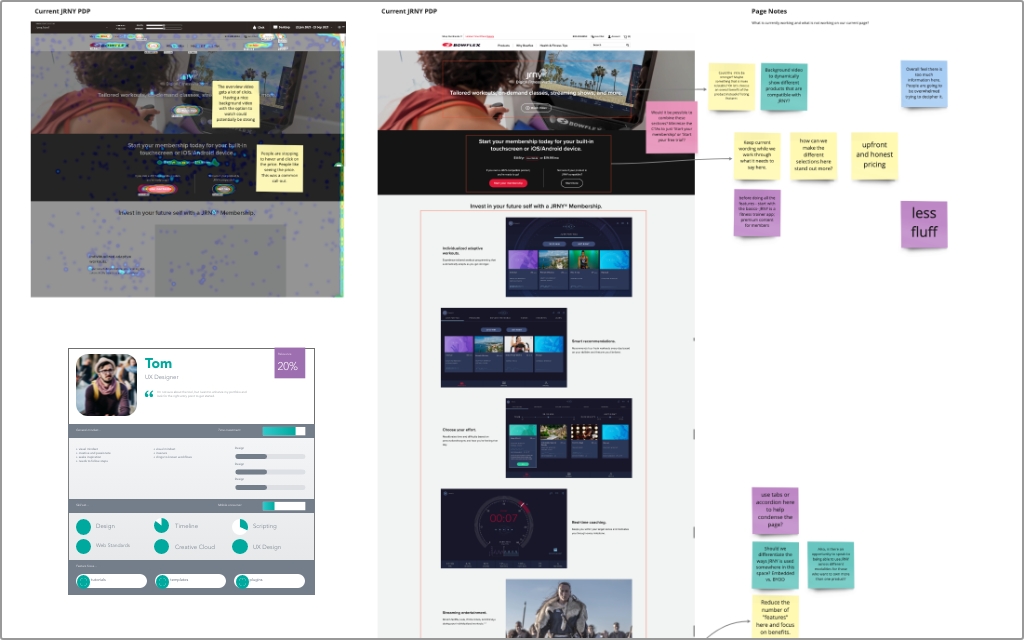This screenshot has height=640, width=1024.
Task: Click the teal bar in the Skillset header row
Action: (283, 505)
